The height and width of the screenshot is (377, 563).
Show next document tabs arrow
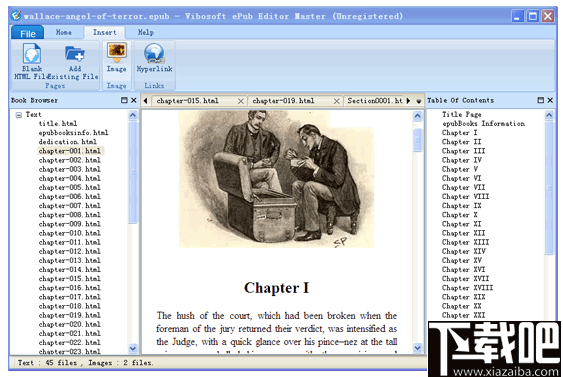[x=408, y=101]
